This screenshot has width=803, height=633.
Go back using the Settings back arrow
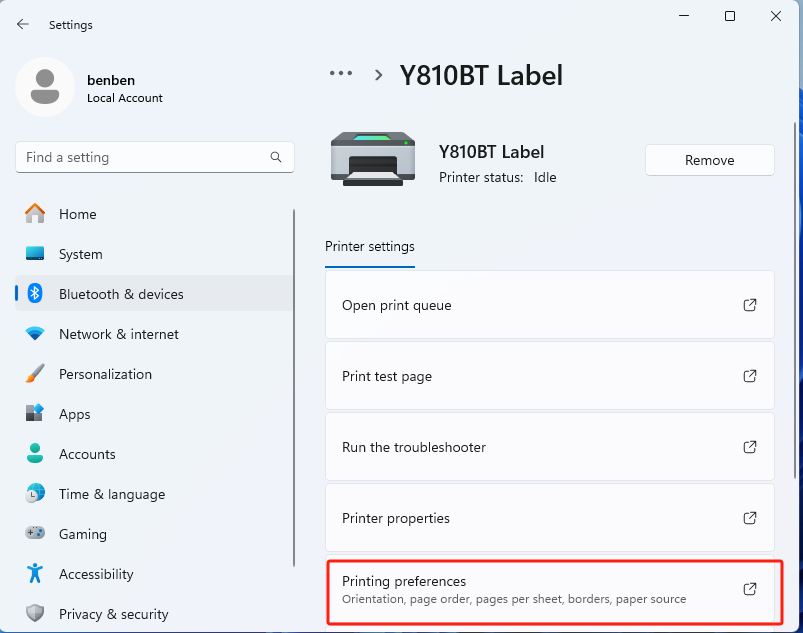(23, 25)
